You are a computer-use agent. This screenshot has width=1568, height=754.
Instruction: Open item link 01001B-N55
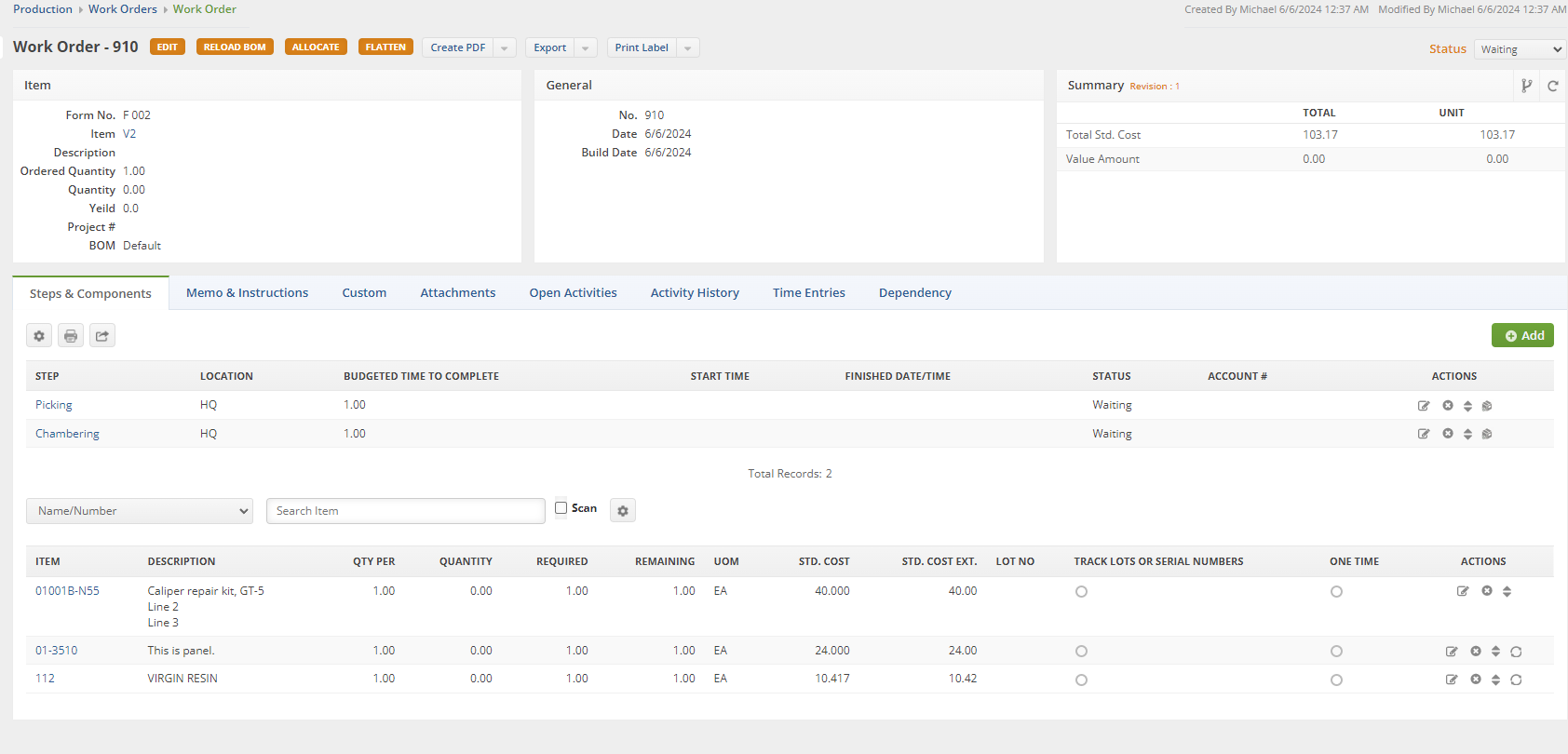(x=67, y=591)
